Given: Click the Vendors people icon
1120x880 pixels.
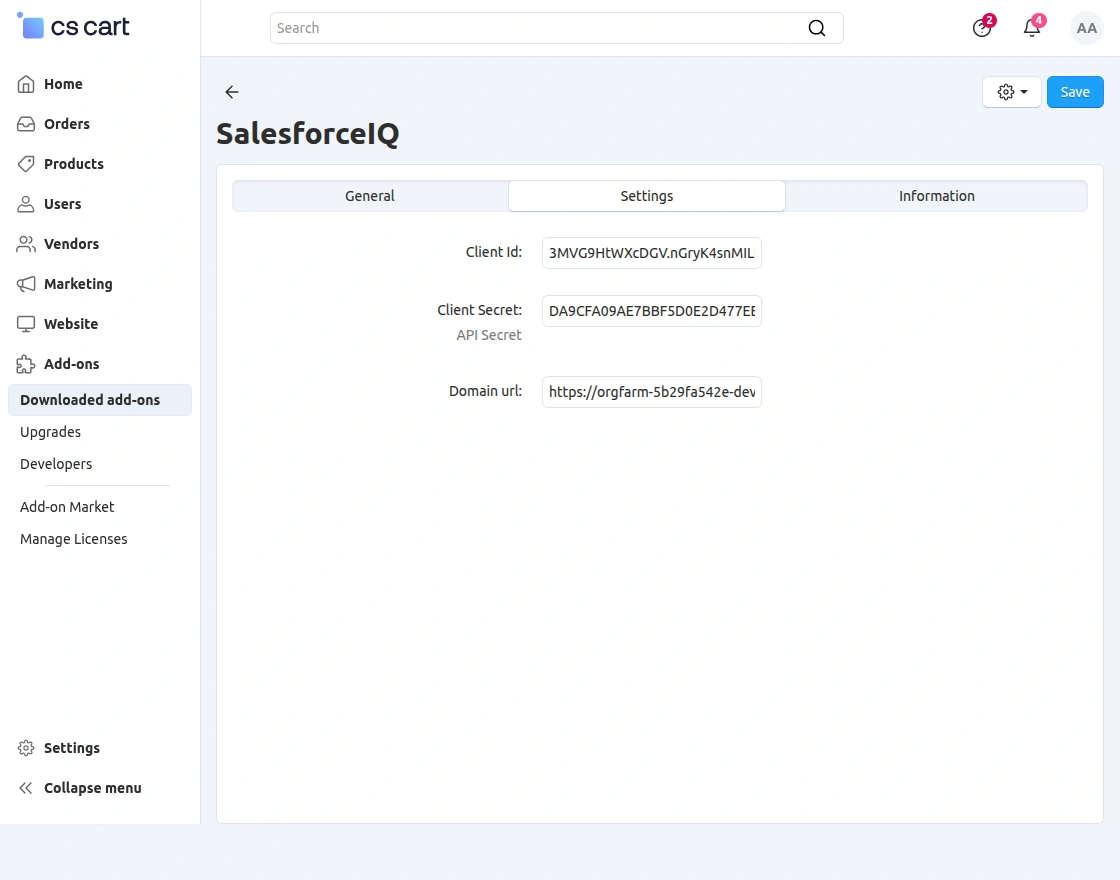Looking at the screenshot, I should (x=26, y=244).
